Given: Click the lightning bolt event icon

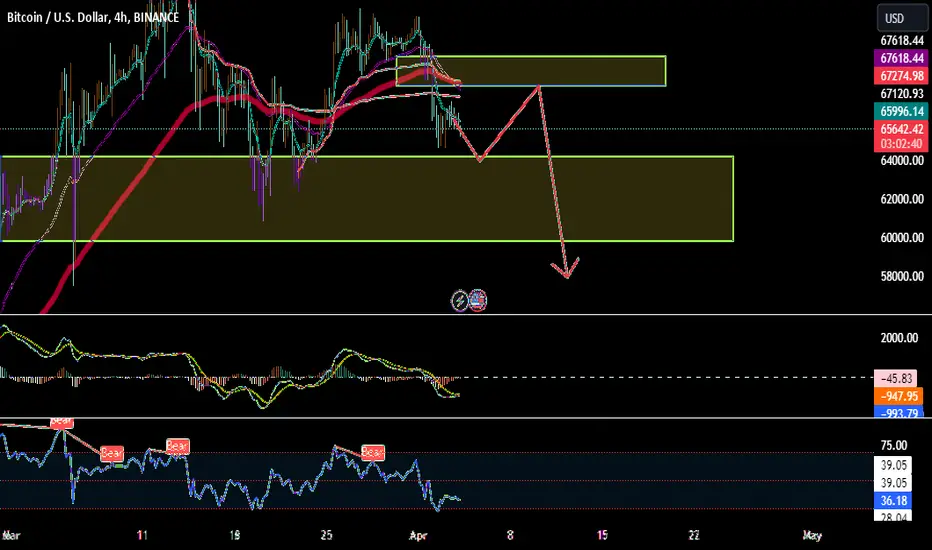Looking at the screenshot, I should coord(459,301).
